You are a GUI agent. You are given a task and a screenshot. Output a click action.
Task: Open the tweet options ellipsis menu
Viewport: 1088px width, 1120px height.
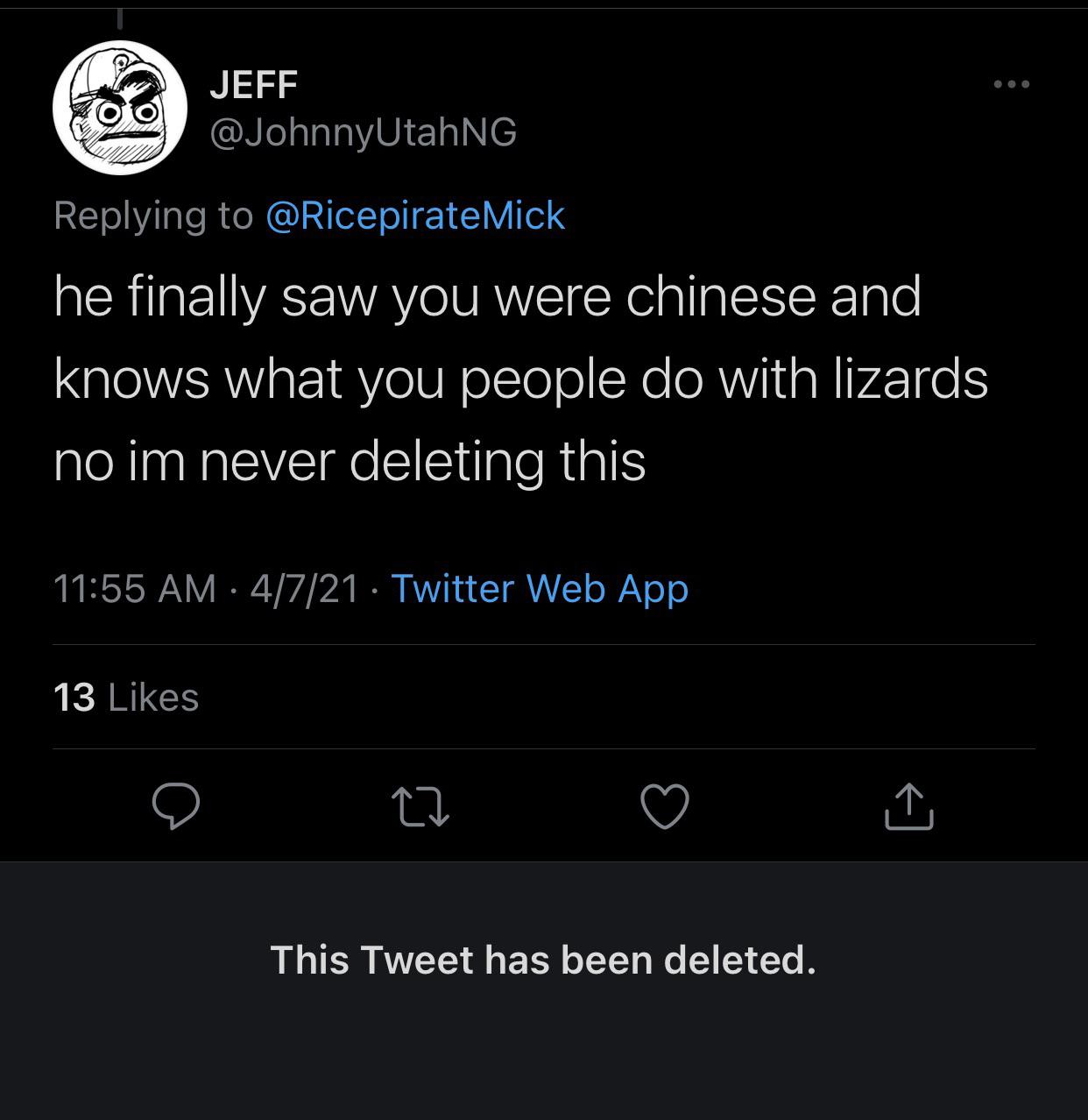(x=1012, y=83)
